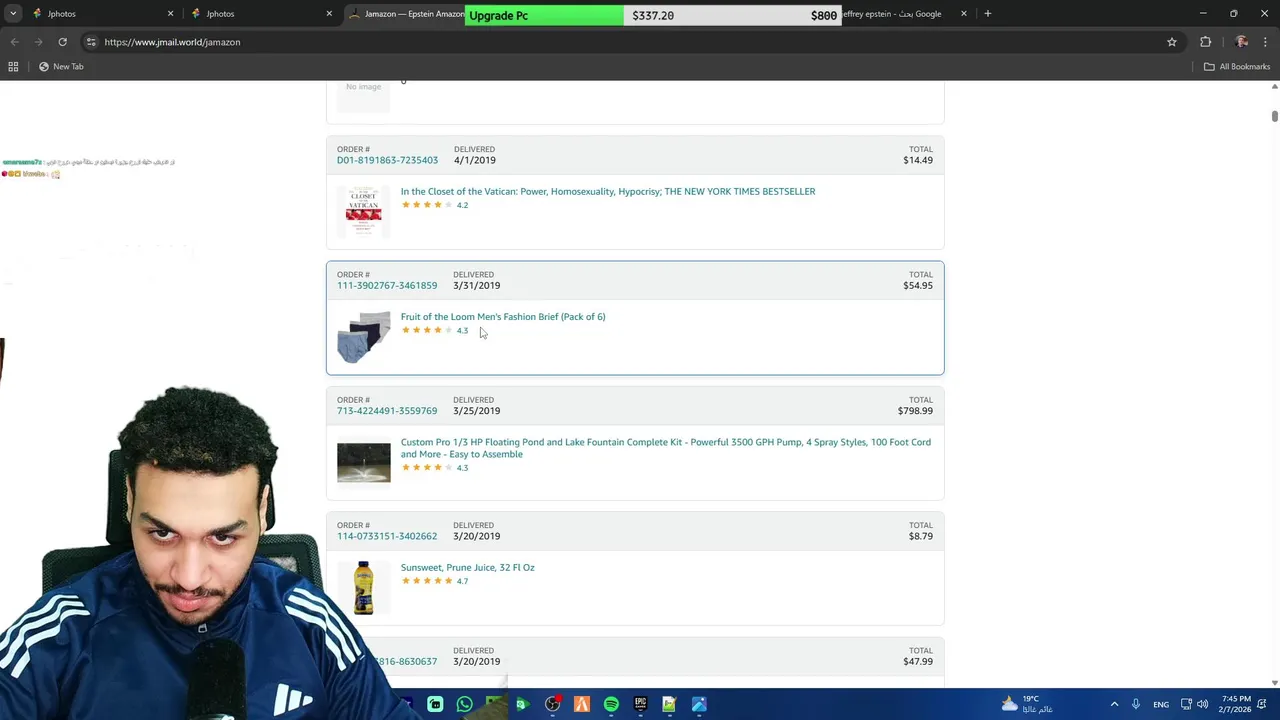Viewport: 1280px width, 720px height.
Task: Open order number 111-3902767-3461859
Action: (x=387, y=285)
